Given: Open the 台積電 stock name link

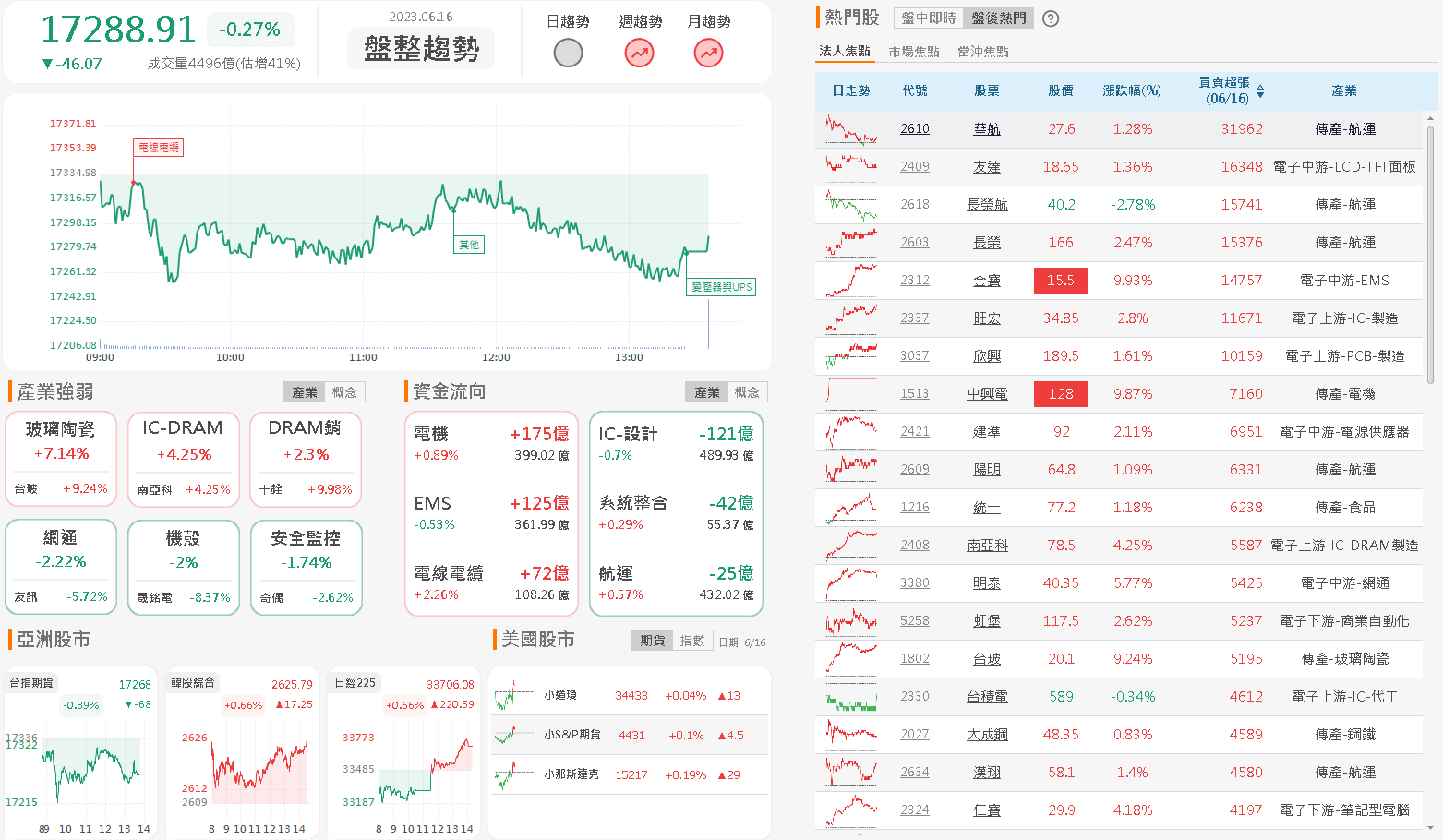Looking at the screenshot, I should tap(987, 697).
